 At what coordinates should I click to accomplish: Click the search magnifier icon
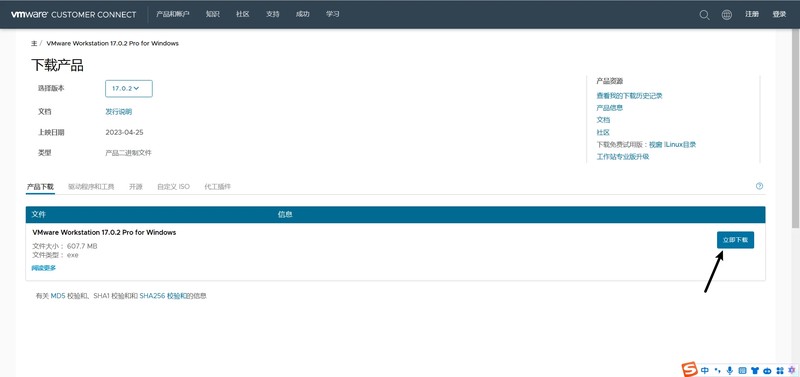coord(704,15)
